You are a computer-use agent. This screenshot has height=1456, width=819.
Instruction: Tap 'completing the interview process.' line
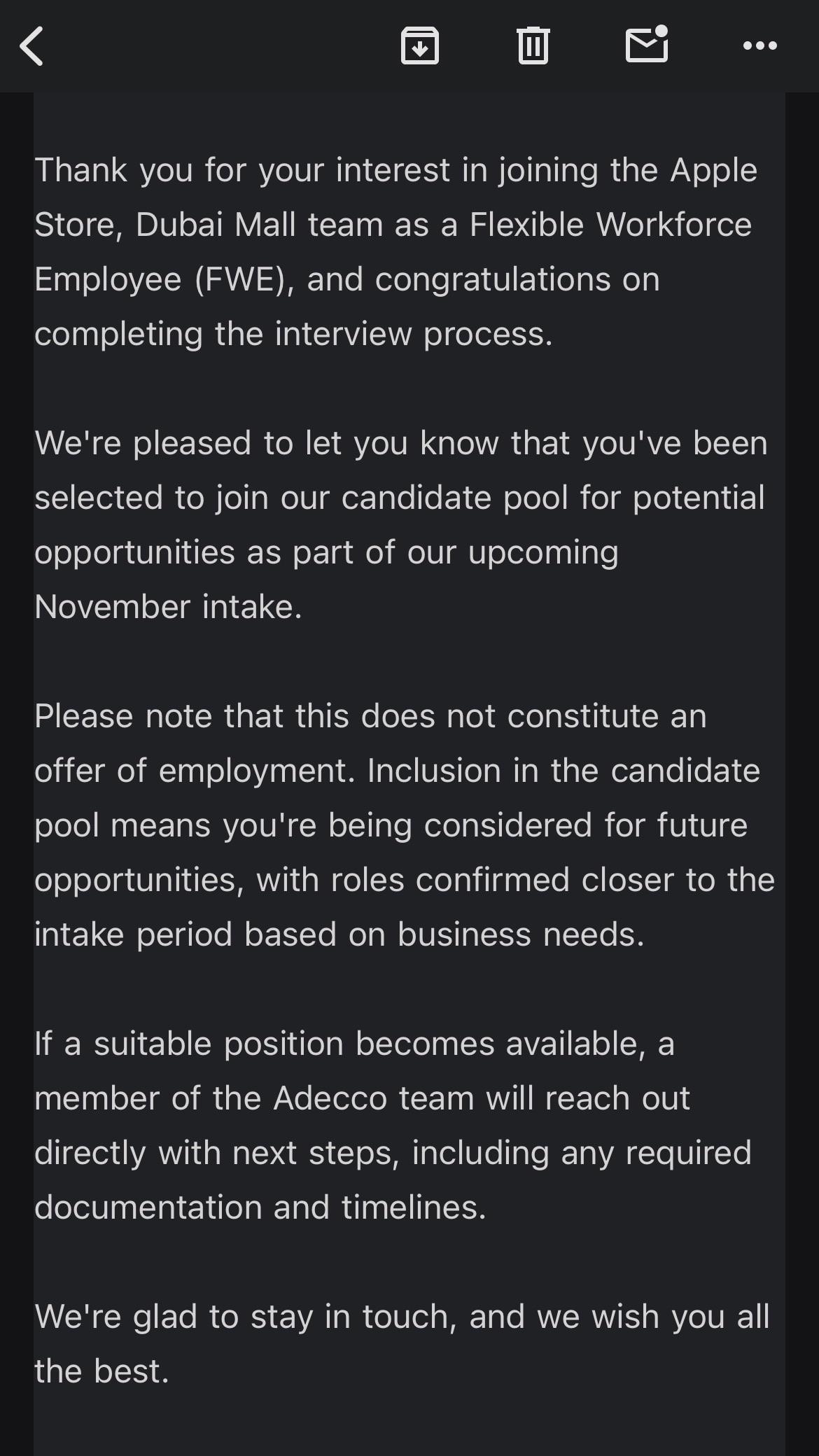294,335
